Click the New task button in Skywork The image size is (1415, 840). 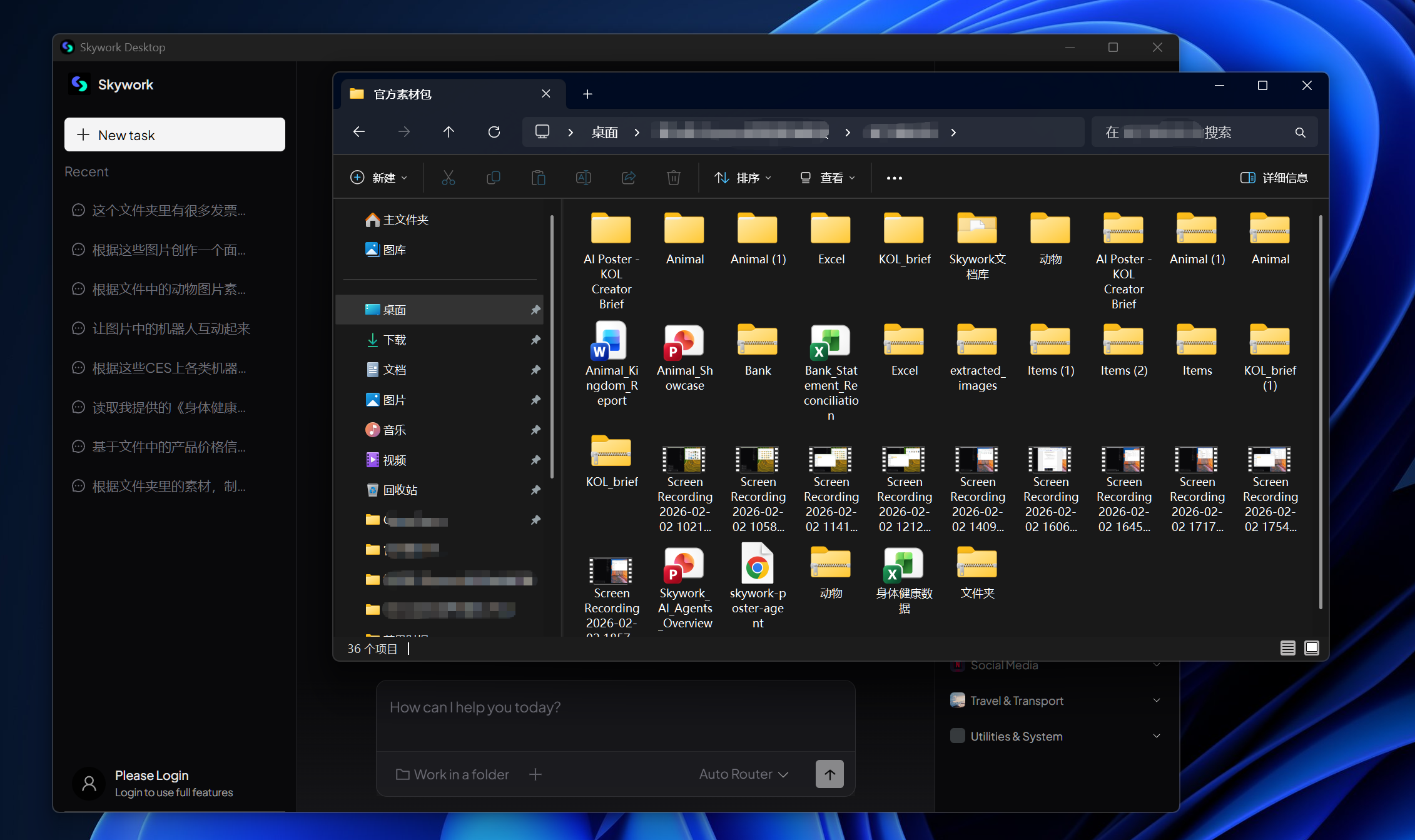pos(175,134)
